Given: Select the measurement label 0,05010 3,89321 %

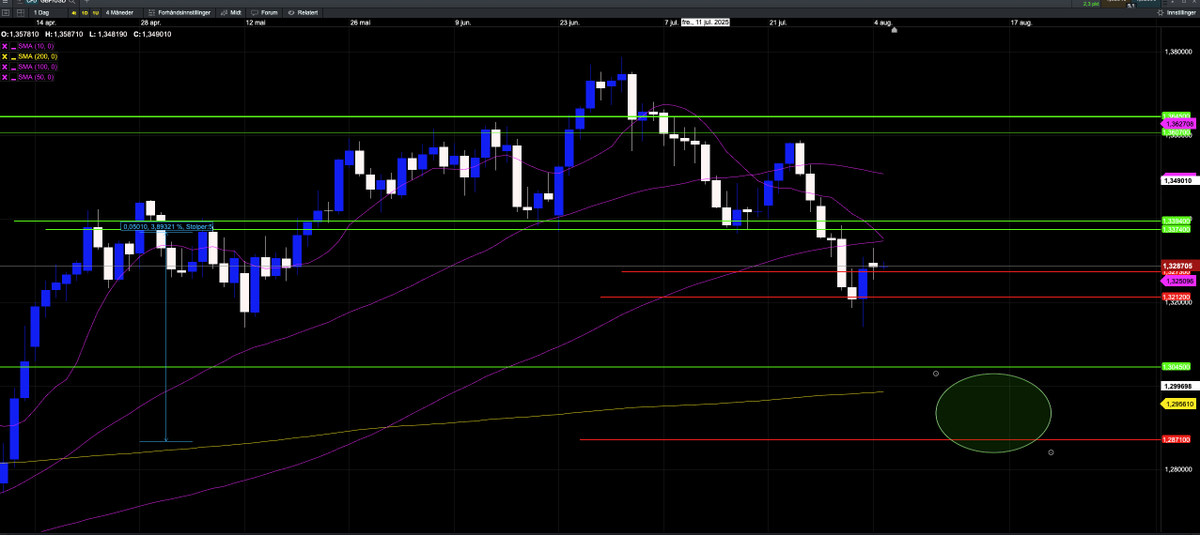Looking at the screenshot, I should pos(167,227).
